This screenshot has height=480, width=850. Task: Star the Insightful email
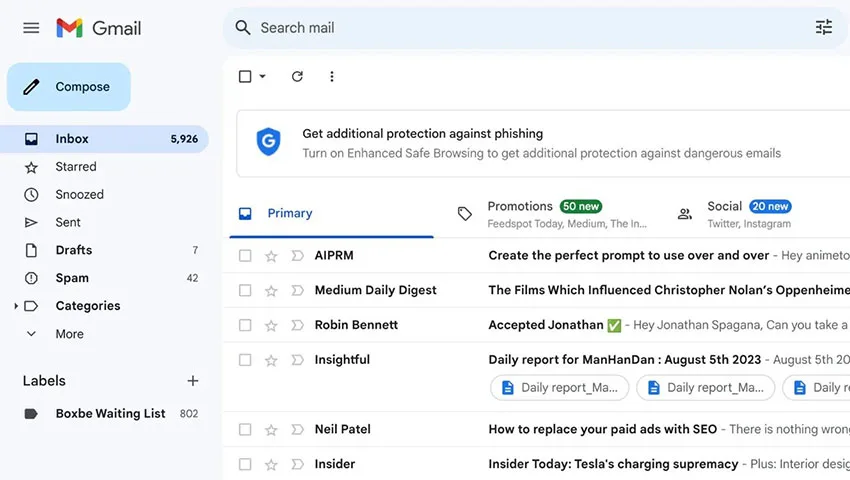(x=271, y=360)
